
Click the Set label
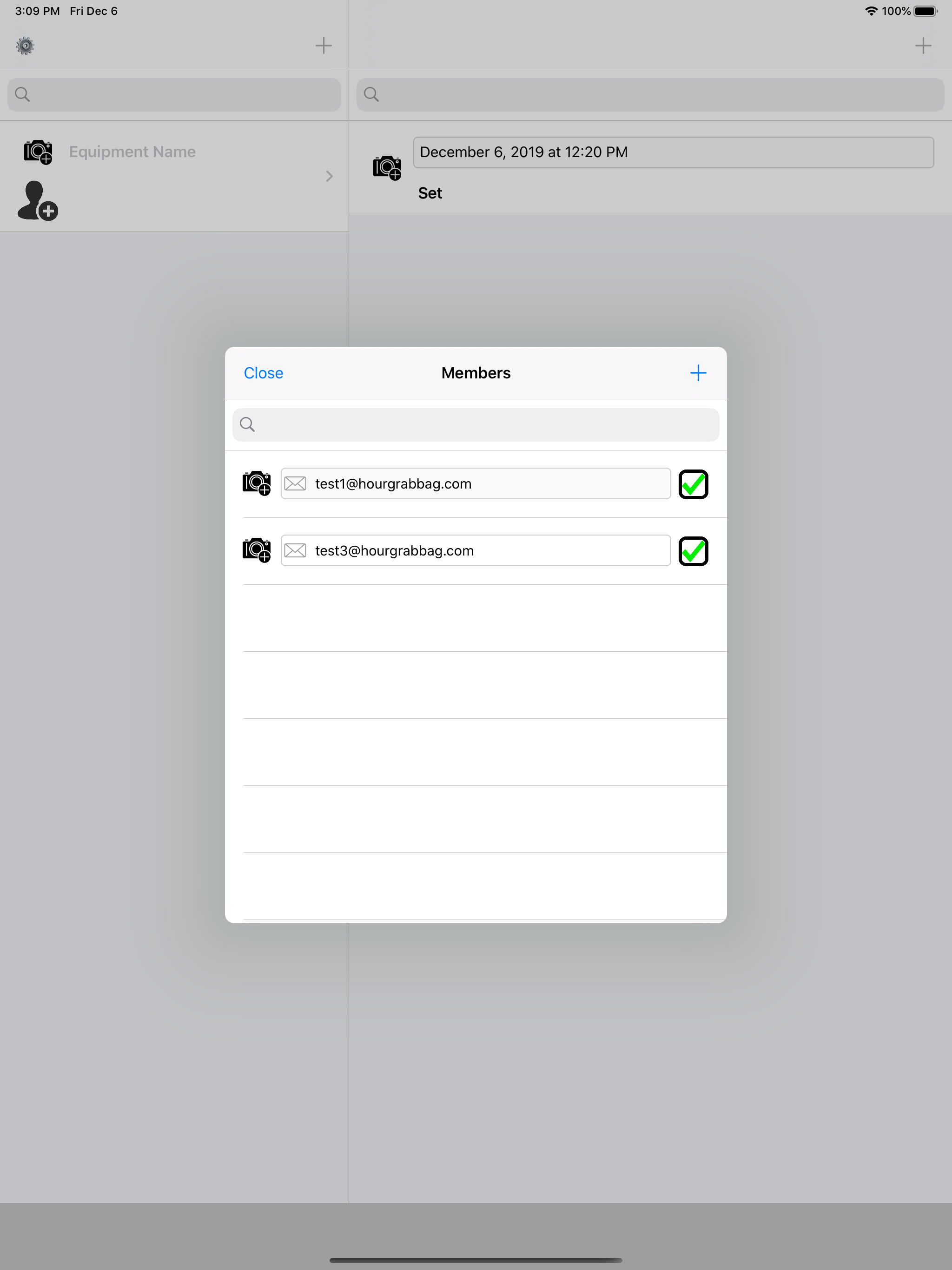(x=430, y=193)
